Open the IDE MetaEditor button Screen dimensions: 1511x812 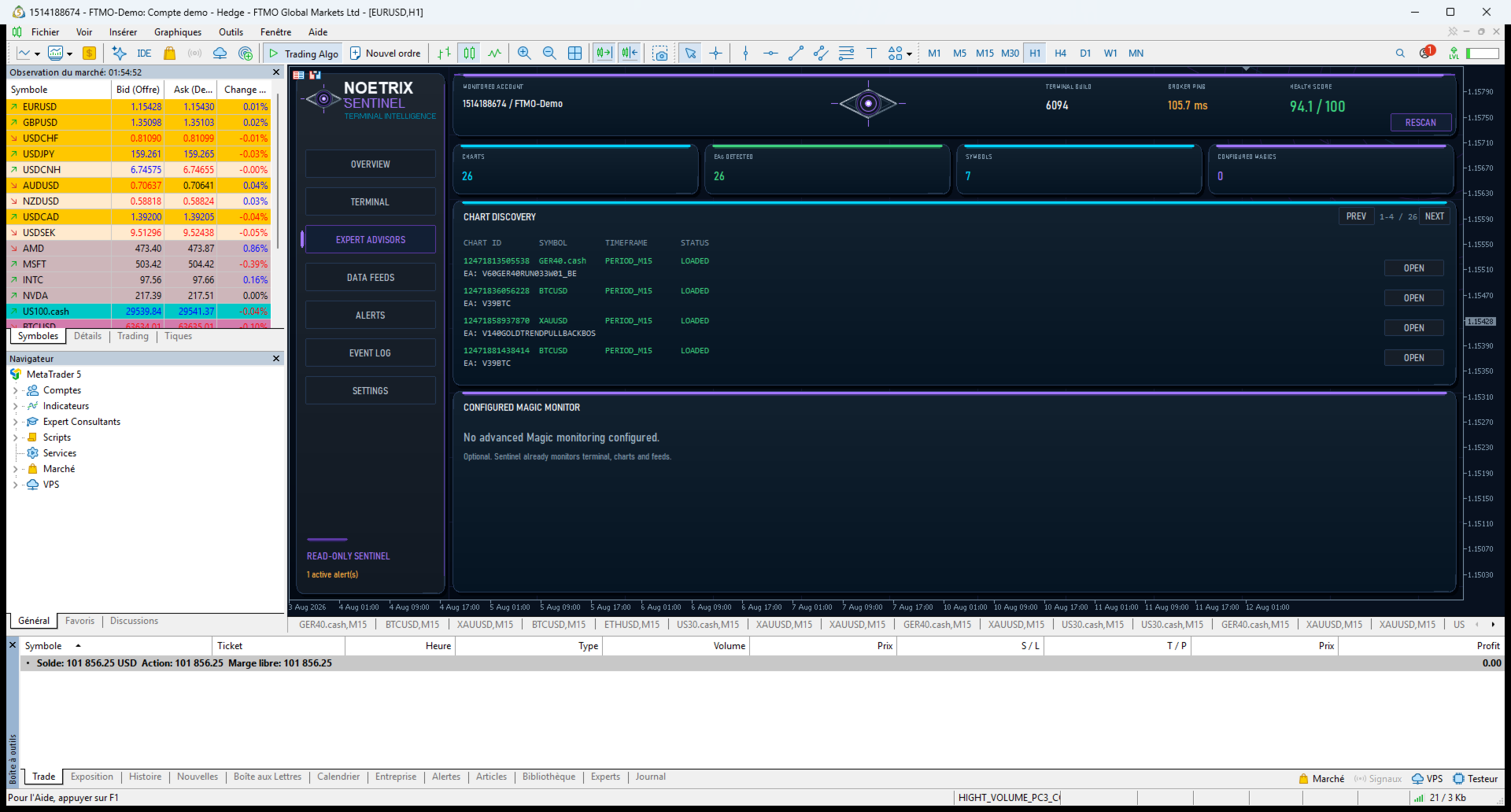coord(144,54)
